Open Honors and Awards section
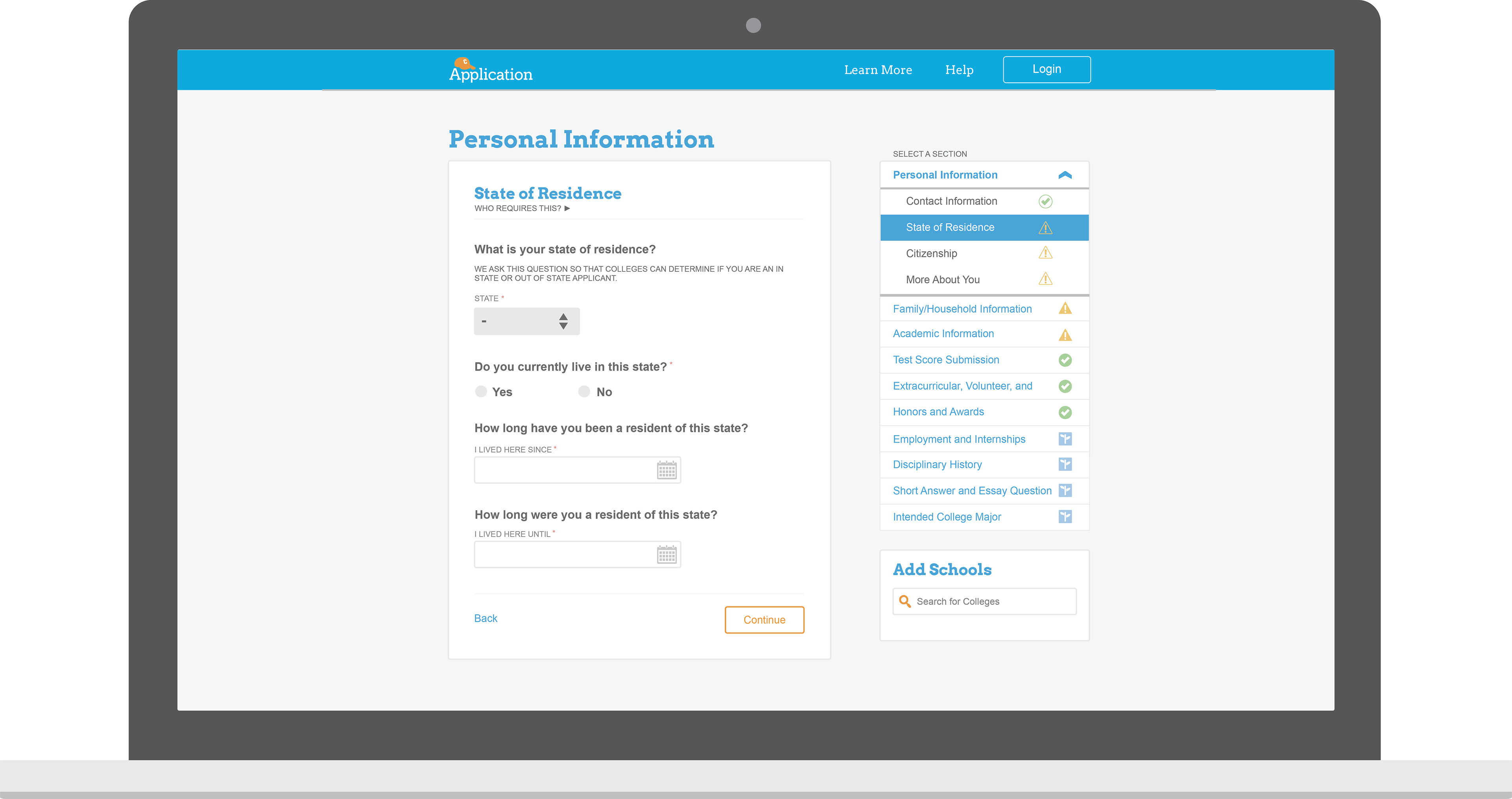Image resolution: width=1512 pixels, height=799 pixels. pyautogui.click(x=984, y=413)
